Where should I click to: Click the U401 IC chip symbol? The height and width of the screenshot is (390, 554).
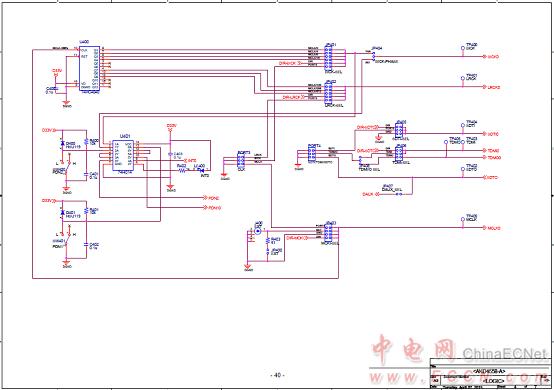tap(123, 155)
